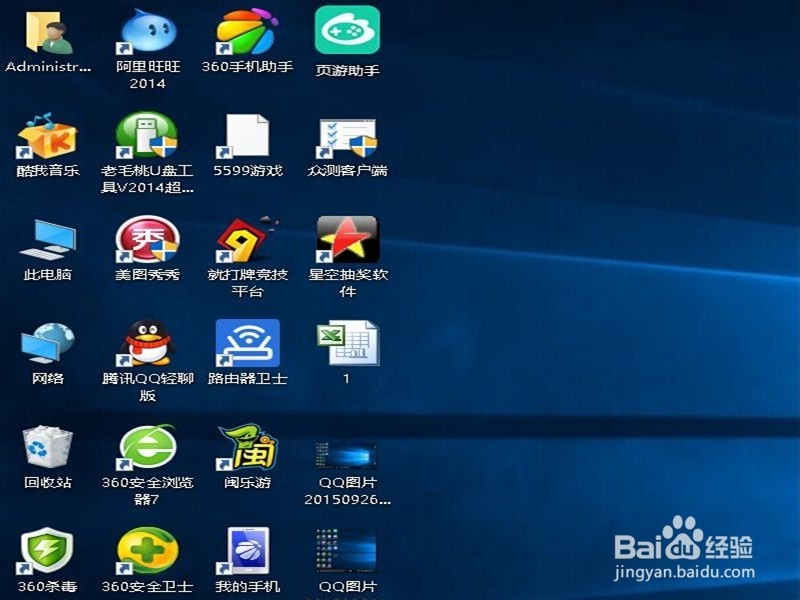Open 众测客户端 shortcut icon
This screenshot has height=600, width=800.
(x=347, y=138)
